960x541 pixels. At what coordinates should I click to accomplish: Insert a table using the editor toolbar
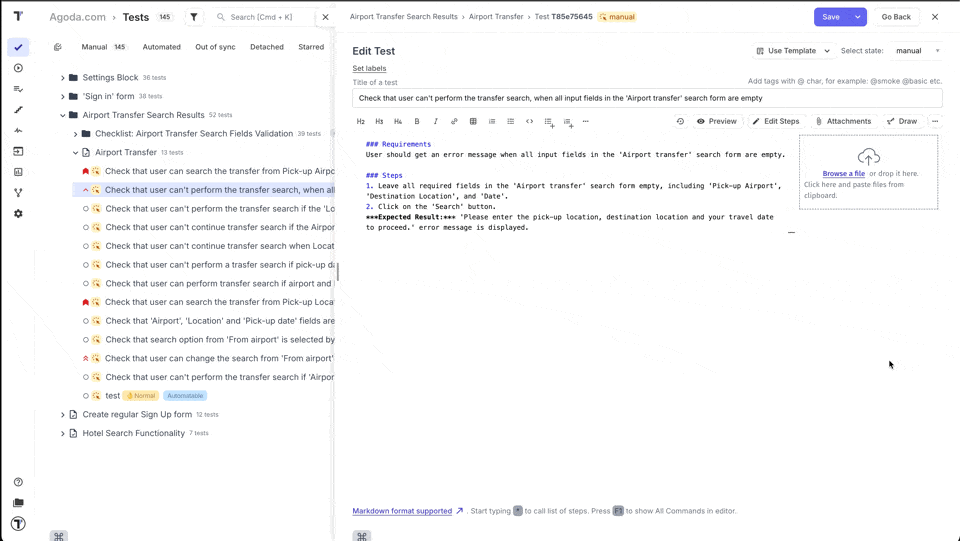tap(473, 122)
